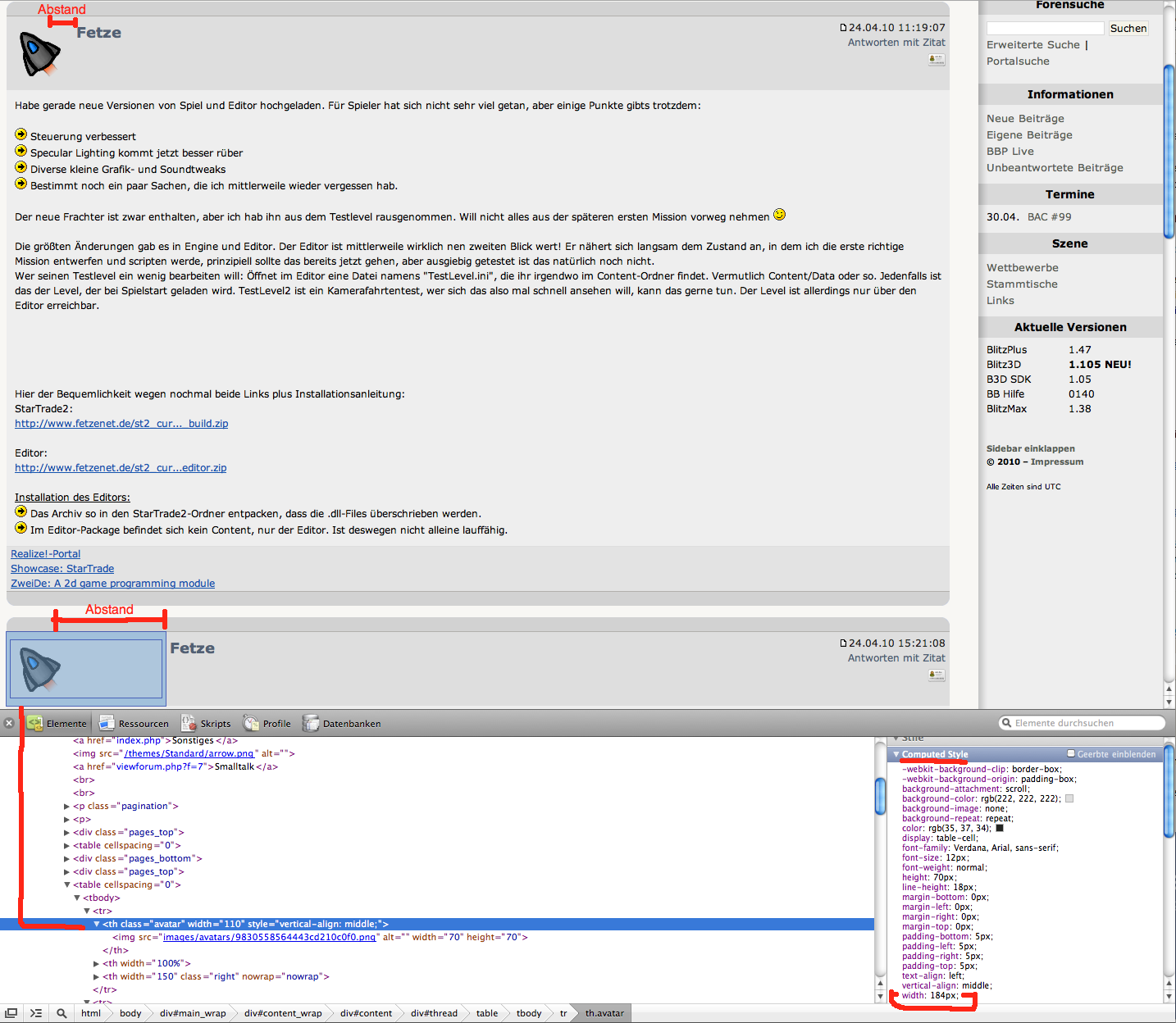This screenshot has width=1176, height=1023.
Task: Select div#content in the breadcrumb bar
Action: pos(366,1013)
